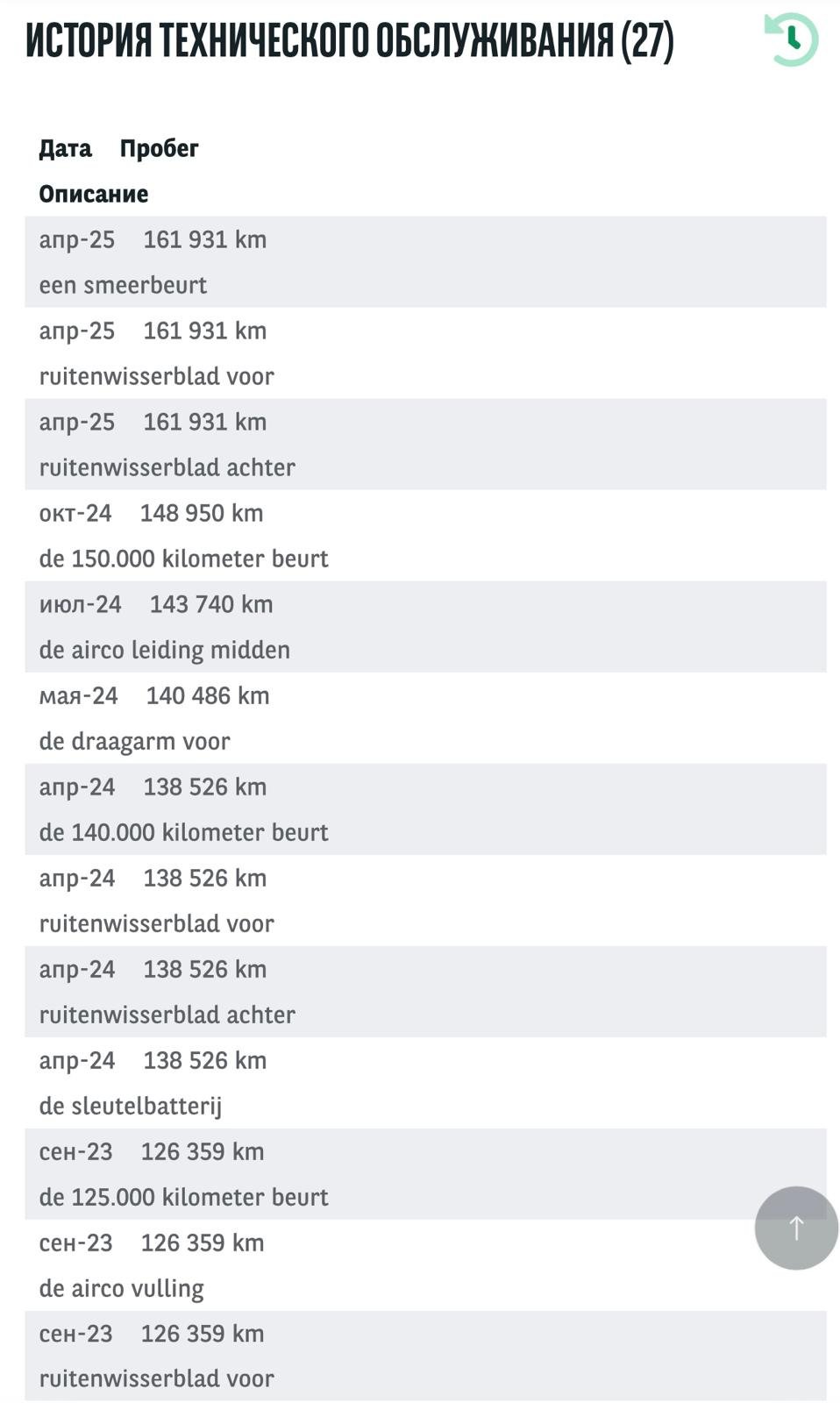This screenshot has height=1403, width=840.
Task: Select the "de 150.000 kilometer beurt" entry
Action: coord(183,559)
